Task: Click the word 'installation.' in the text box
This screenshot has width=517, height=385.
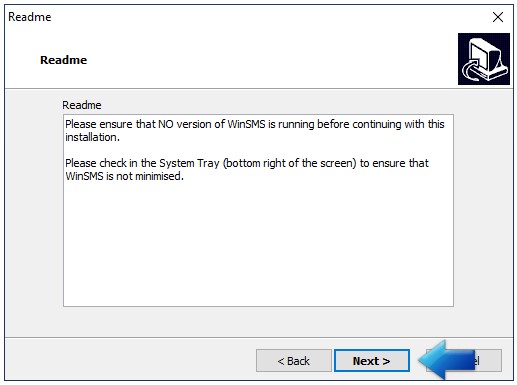Action: [92, 137]
